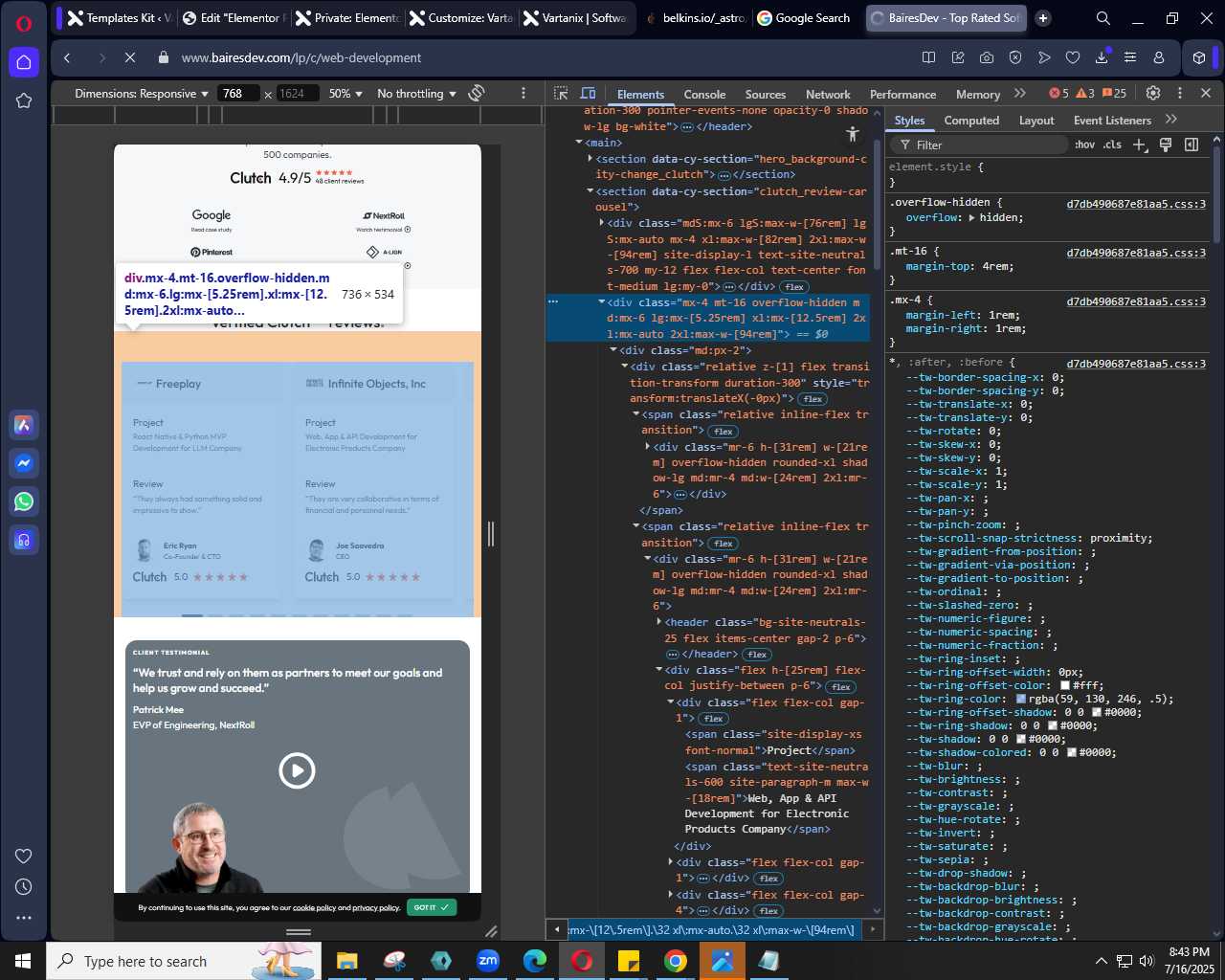The width and height of the screenshot is (1225, 980).
Task: Show more Styles pane tabs
Action: [x=1171, y=120]
